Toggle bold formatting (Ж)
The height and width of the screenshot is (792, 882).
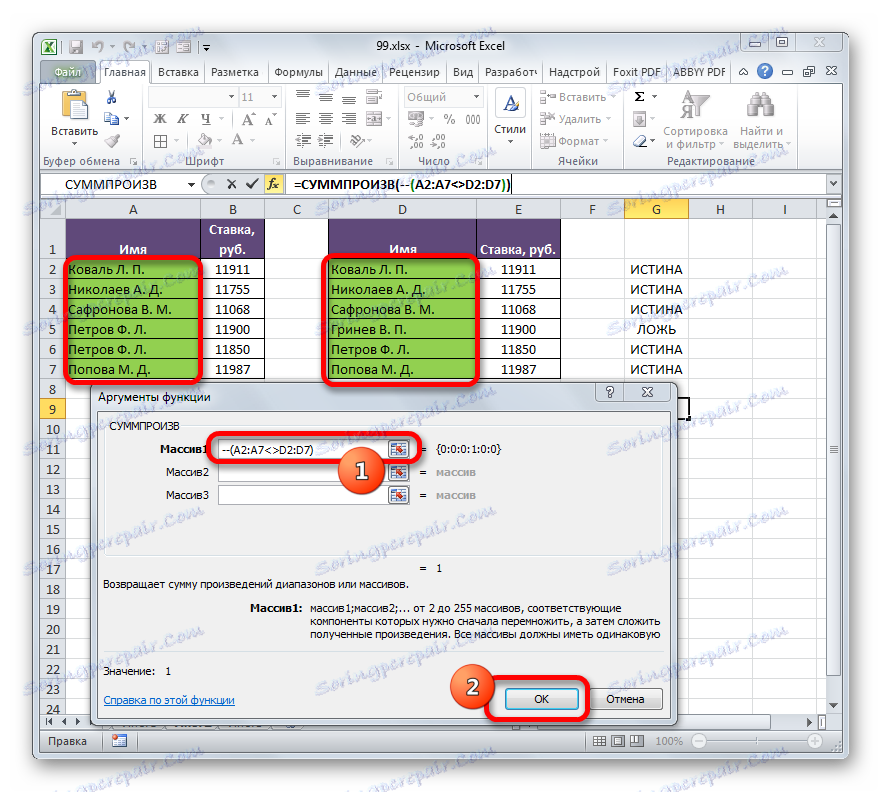click(160, 118)
